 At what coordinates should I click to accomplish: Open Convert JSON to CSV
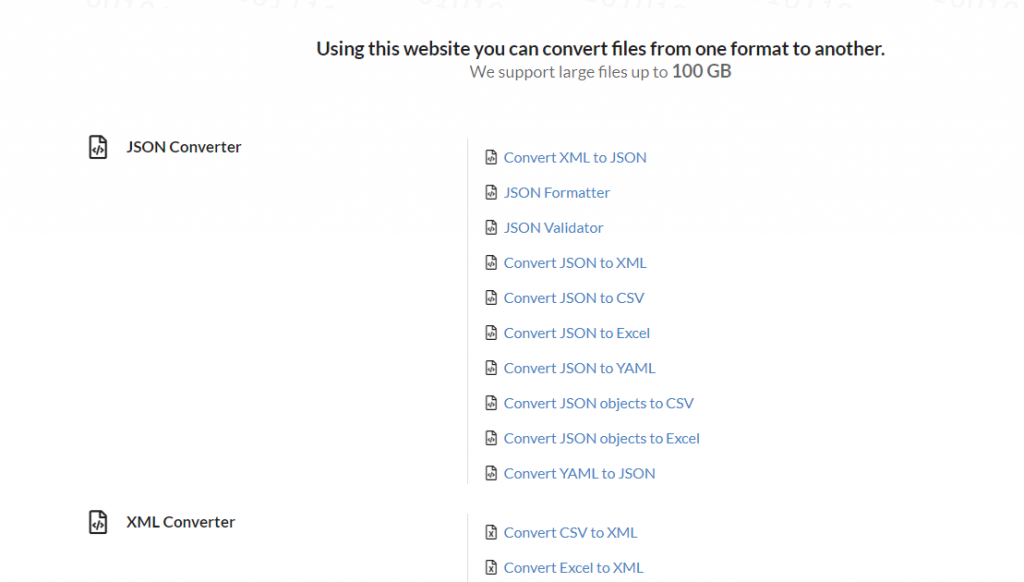[574, 297]
